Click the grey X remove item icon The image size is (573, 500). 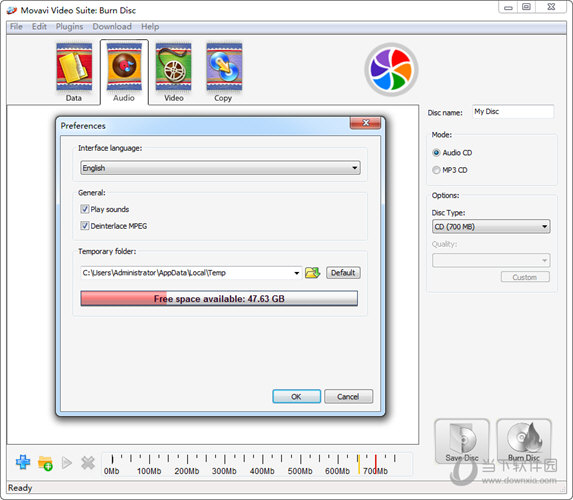pyautogui.click(x=88, y=463)
